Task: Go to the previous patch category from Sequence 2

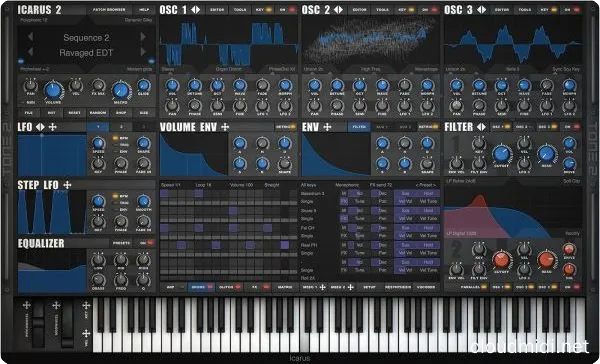Action: (30, 37)
